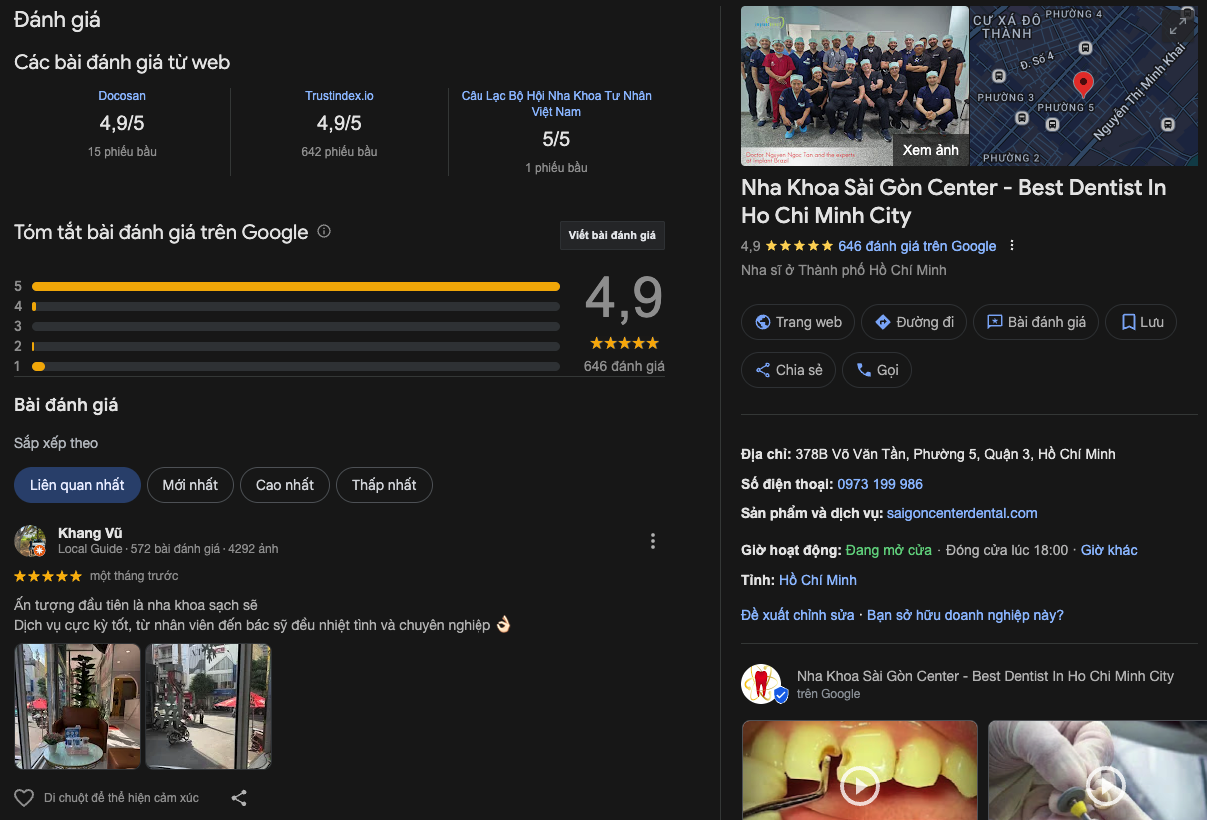Click the heart reaction icon under the review

(x=24, y=798)
